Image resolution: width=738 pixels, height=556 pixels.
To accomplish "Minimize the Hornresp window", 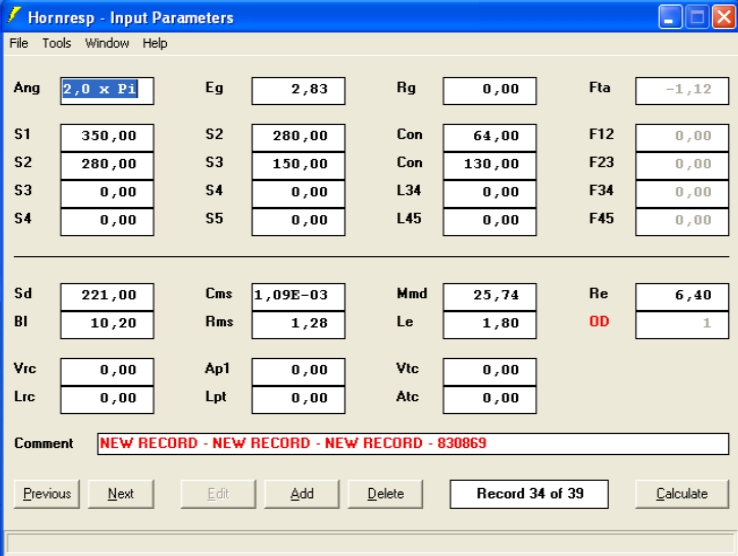I will pyautogui.click(x=670, y=17).
